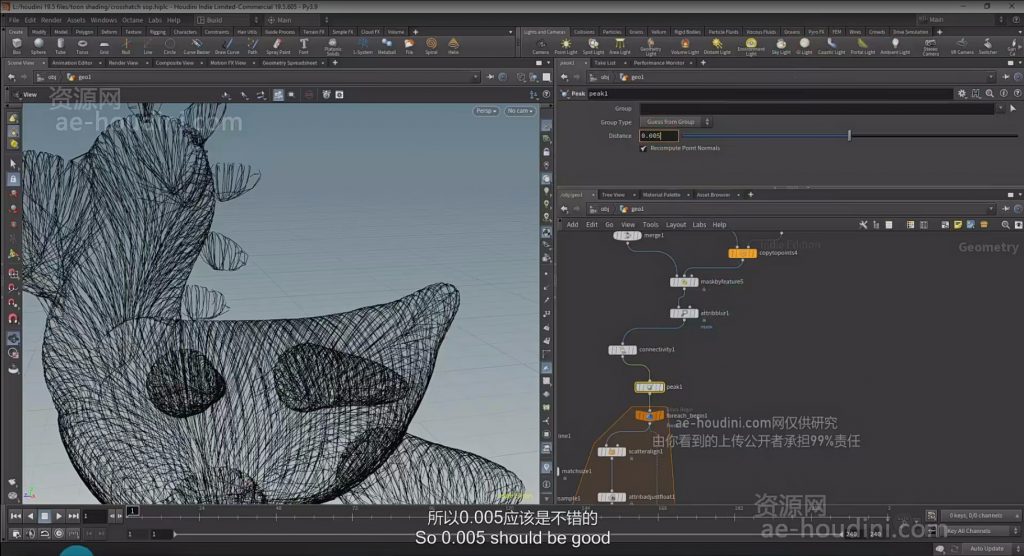
Task: Add a Sky Light from shelf
Action: tap(780, 46)
